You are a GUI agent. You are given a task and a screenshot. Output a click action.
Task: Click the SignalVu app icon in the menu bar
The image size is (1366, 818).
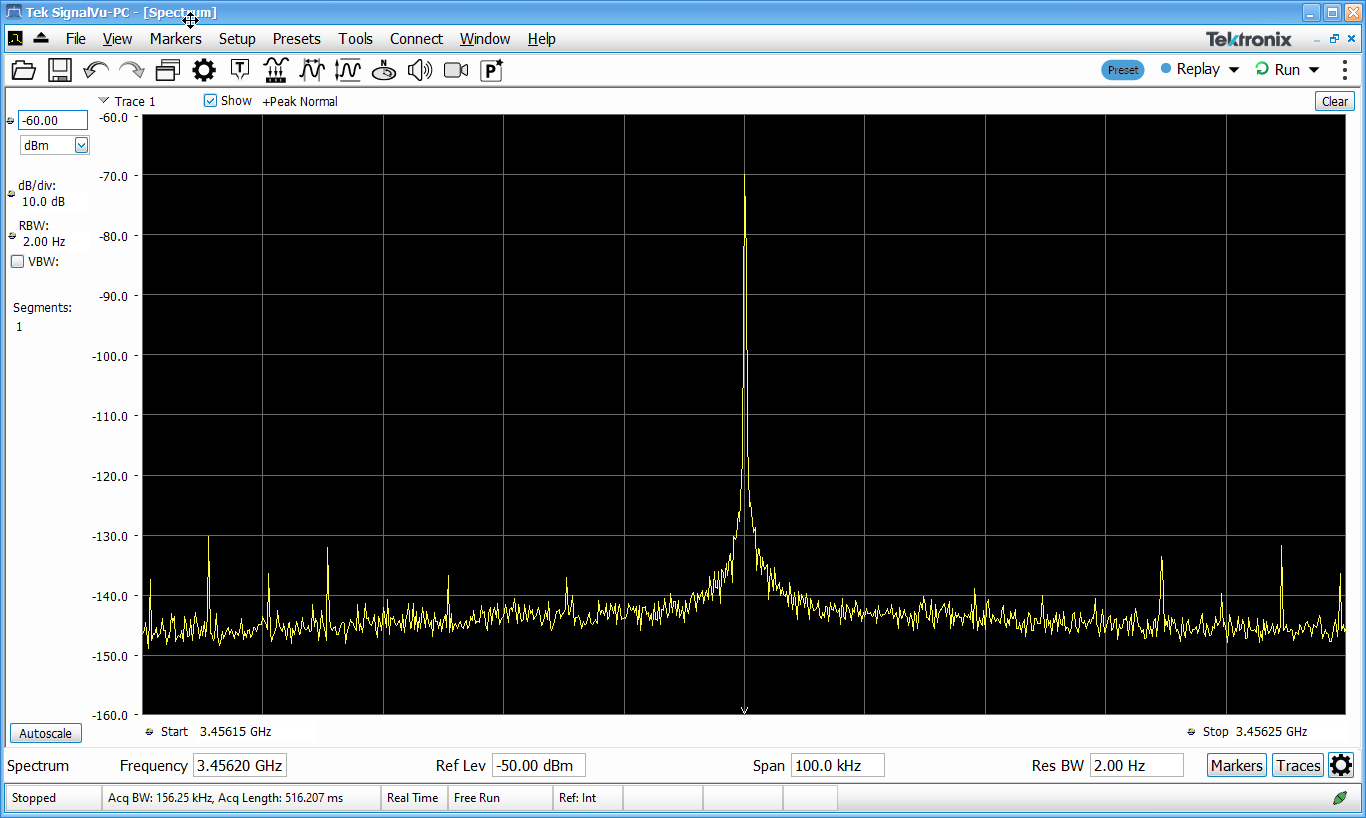(15, 38)
